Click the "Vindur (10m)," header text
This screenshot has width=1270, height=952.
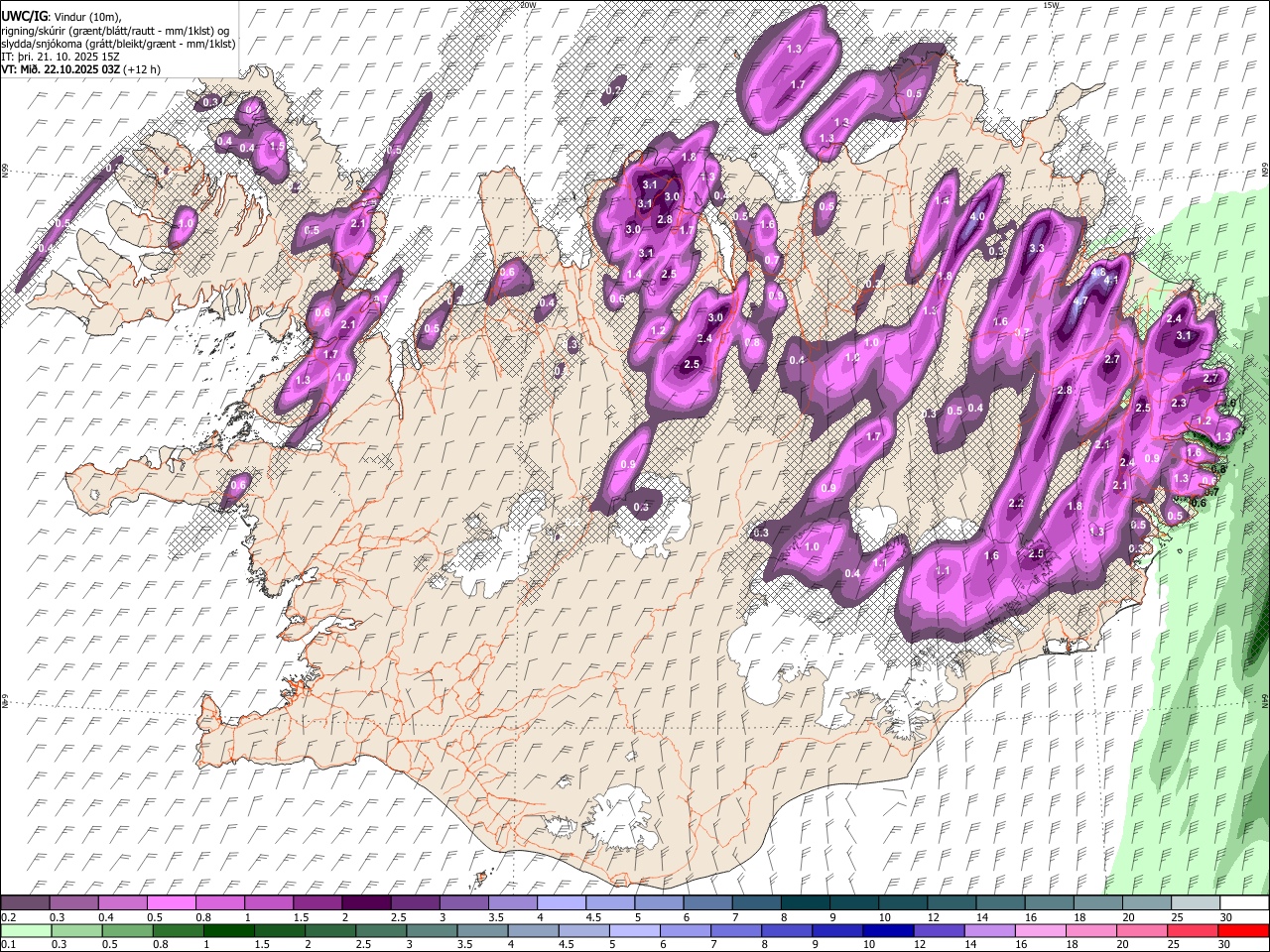pos(88,16)
